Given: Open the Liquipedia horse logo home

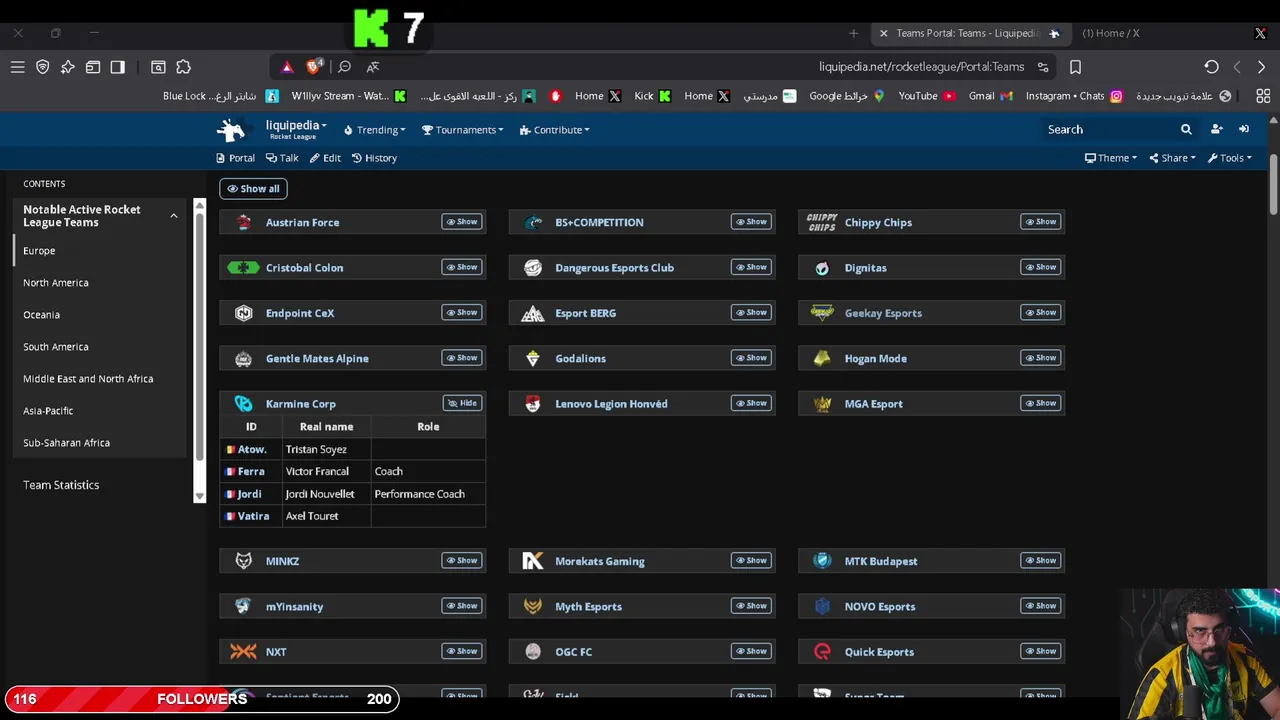Looking at the screenshot, I should point(231,129).
